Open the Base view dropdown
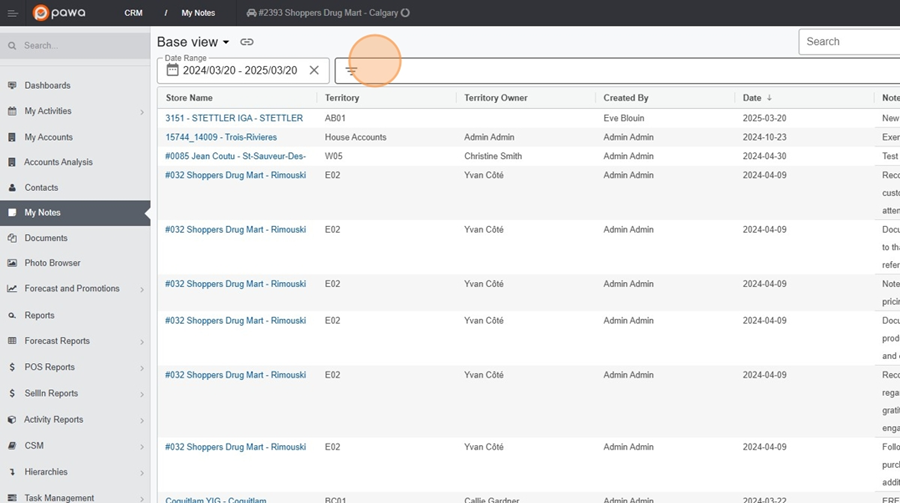The height and width of the screenshot is (503, 900). point(193,42)
